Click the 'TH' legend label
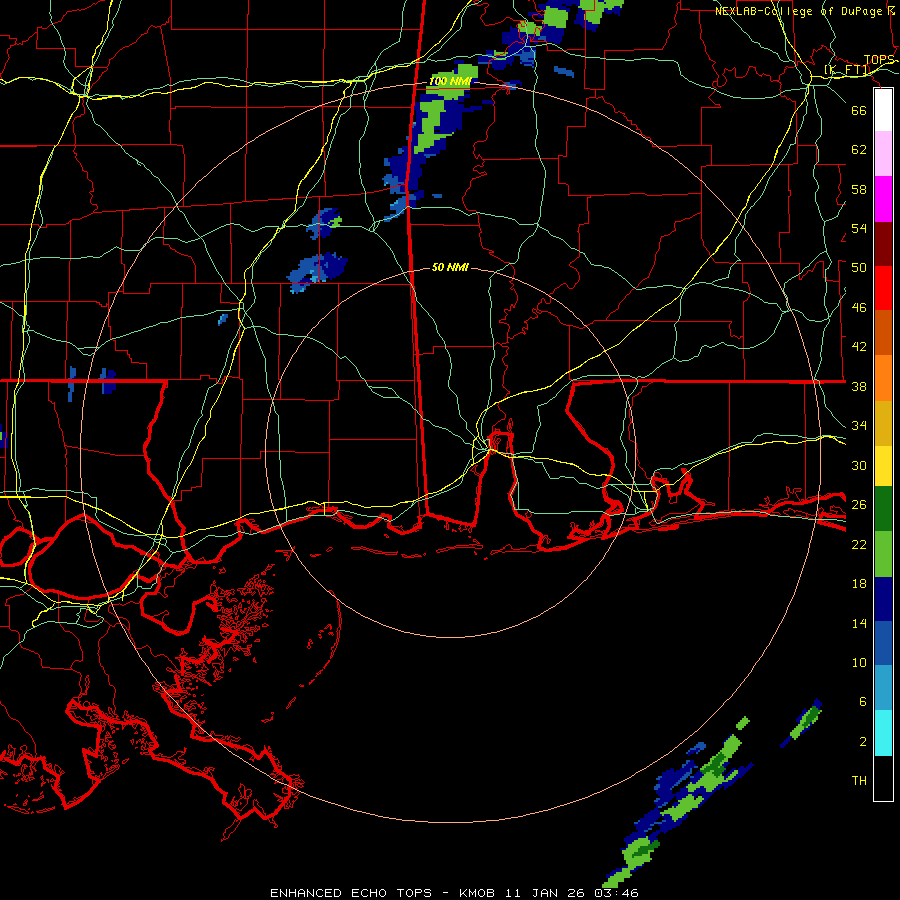 click(x=859, y=780)
